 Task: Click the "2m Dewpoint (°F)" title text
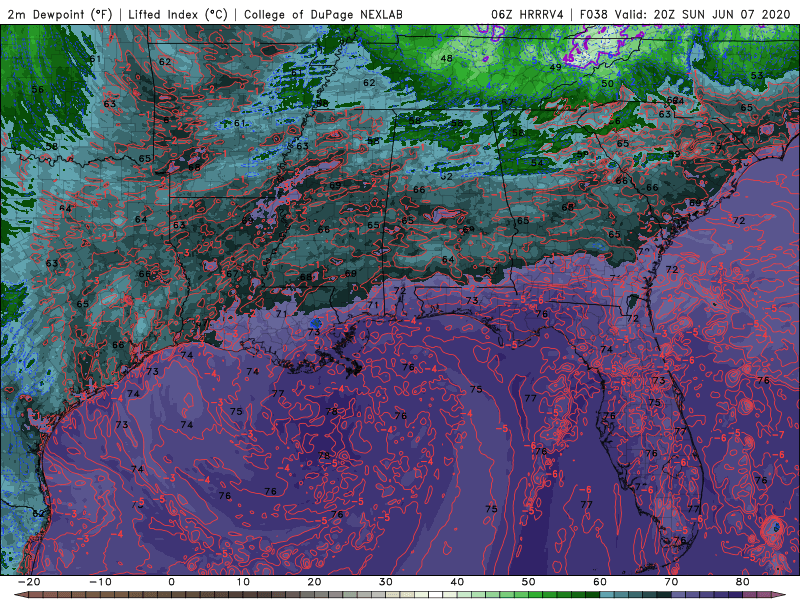click(x=59, y=14)
